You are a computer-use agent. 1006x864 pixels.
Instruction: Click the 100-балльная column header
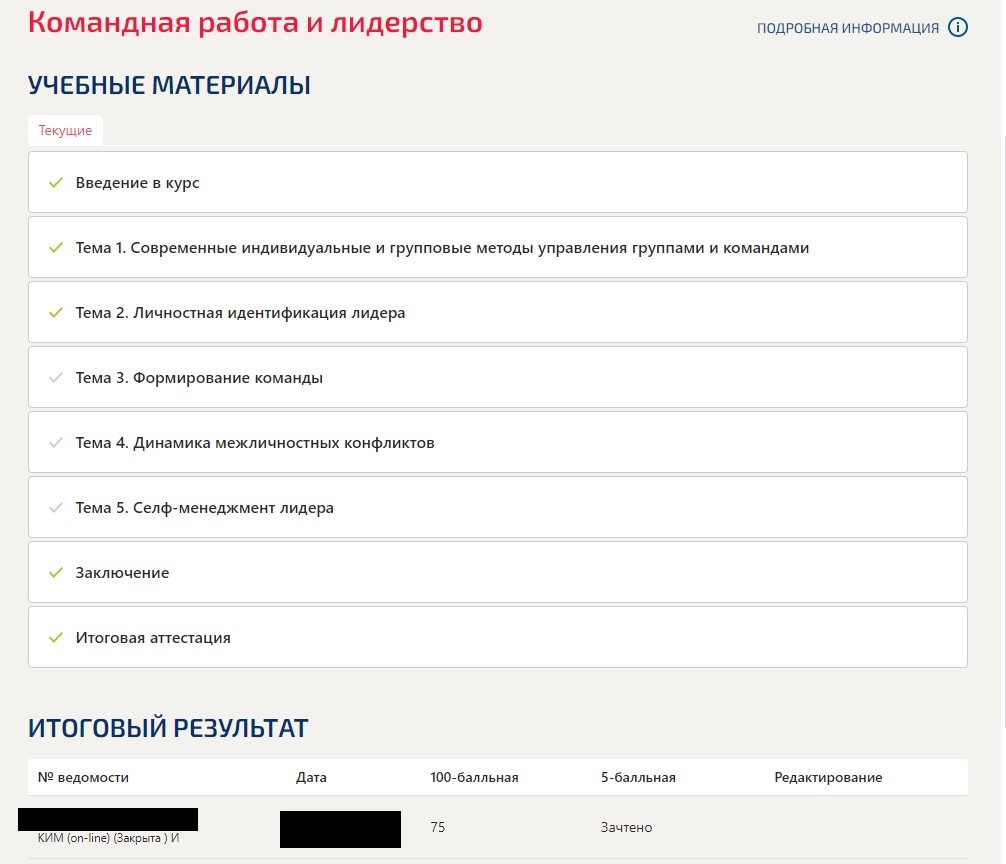pos(474,777)
